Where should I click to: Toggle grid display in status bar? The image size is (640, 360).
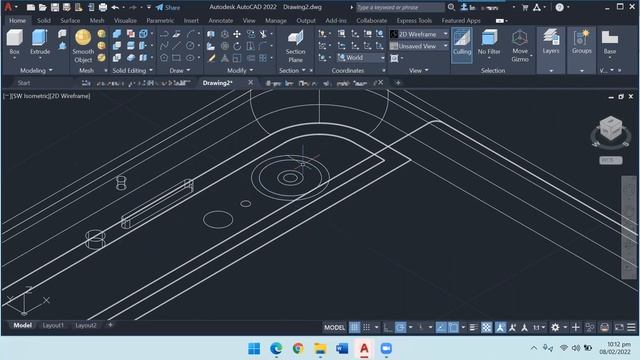(354, 327)
